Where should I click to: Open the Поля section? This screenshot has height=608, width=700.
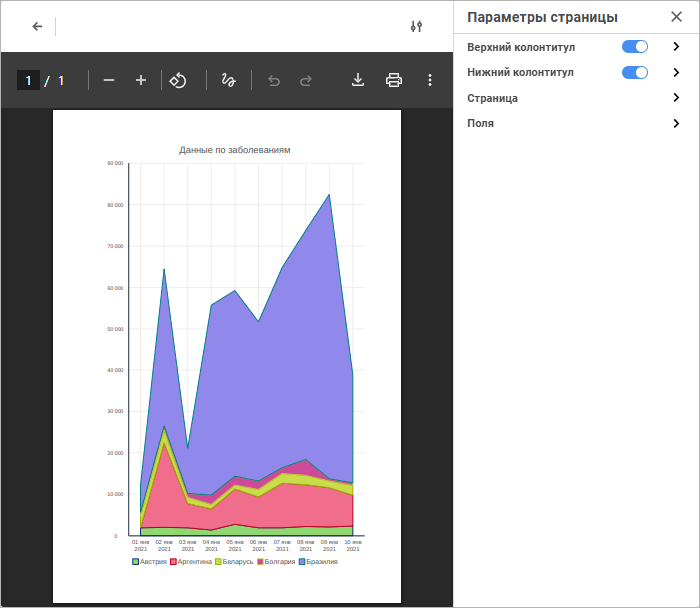coord(676,123)
